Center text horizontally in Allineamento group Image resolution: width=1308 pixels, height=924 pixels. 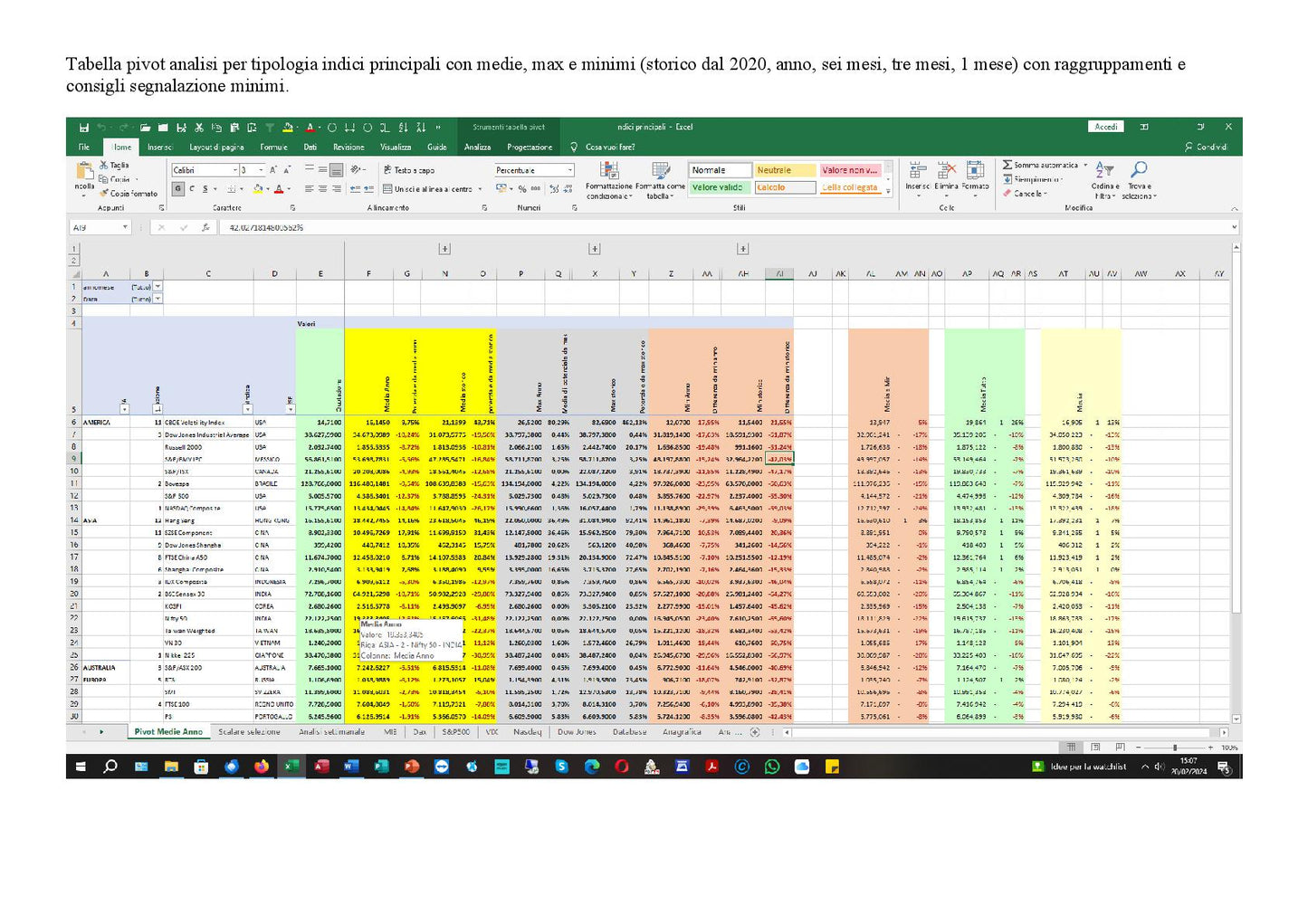[x=322, y=188]
